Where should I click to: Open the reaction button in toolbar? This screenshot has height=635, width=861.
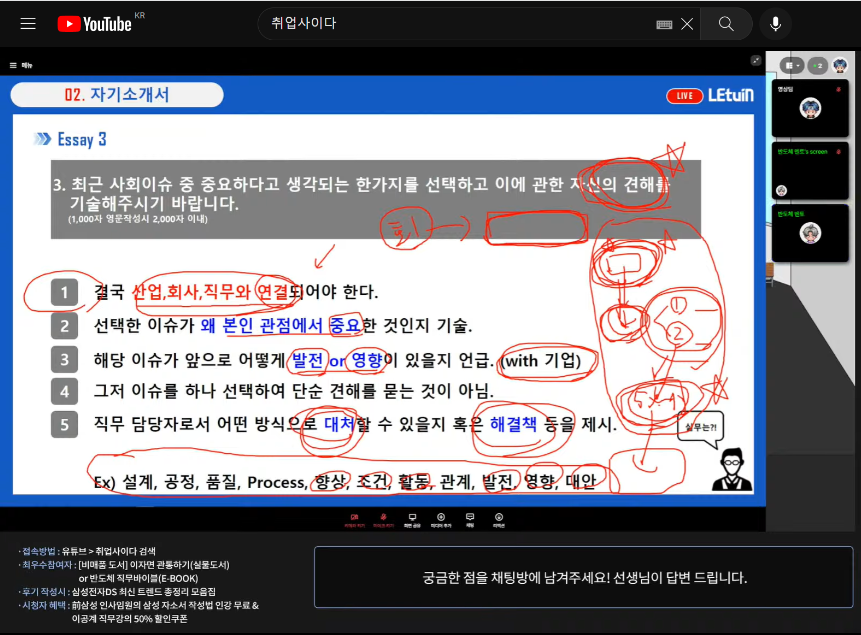click(499, 518)
